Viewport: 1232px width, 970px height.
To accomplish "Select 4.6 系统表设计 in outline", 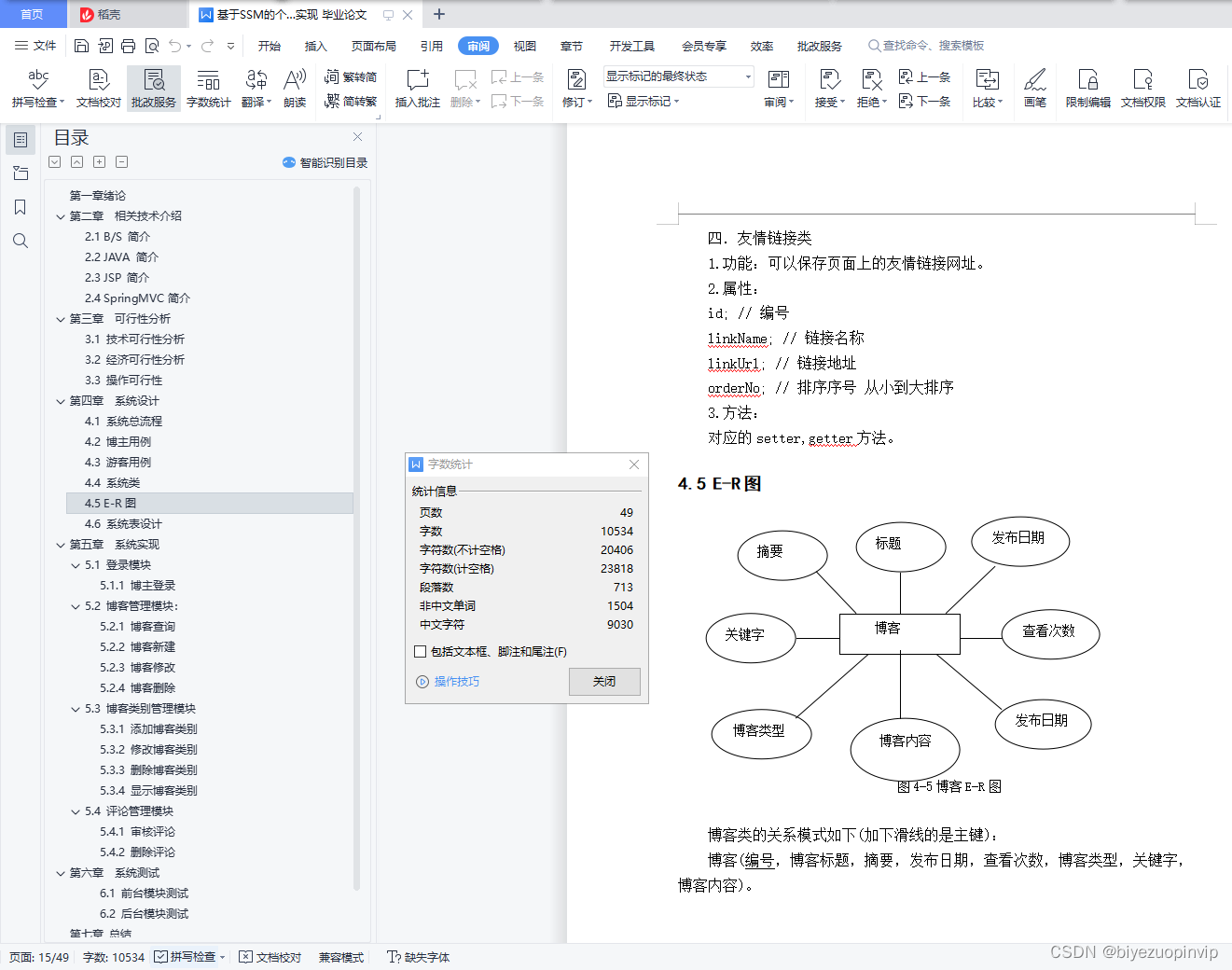I will tap(123, 524).
